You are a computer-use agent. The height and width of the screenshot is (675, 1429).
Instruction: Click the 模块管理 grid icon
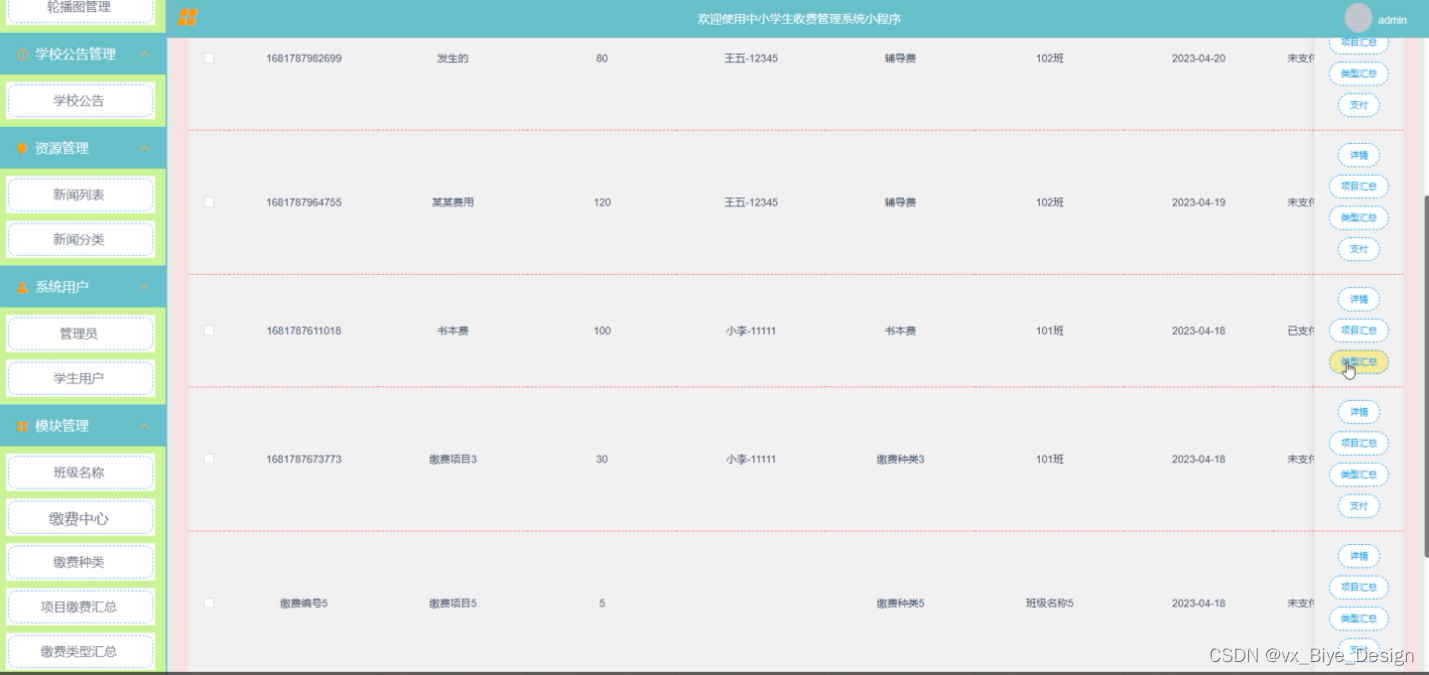[22, 426]
